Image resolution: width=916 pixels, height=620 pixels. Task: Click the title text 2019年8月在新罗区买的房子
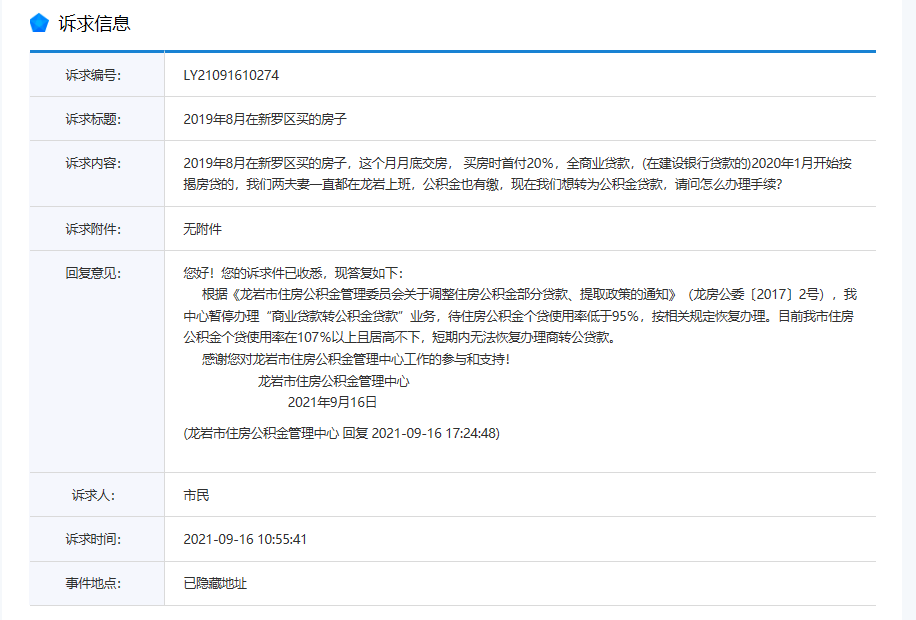tap(264, 119)
